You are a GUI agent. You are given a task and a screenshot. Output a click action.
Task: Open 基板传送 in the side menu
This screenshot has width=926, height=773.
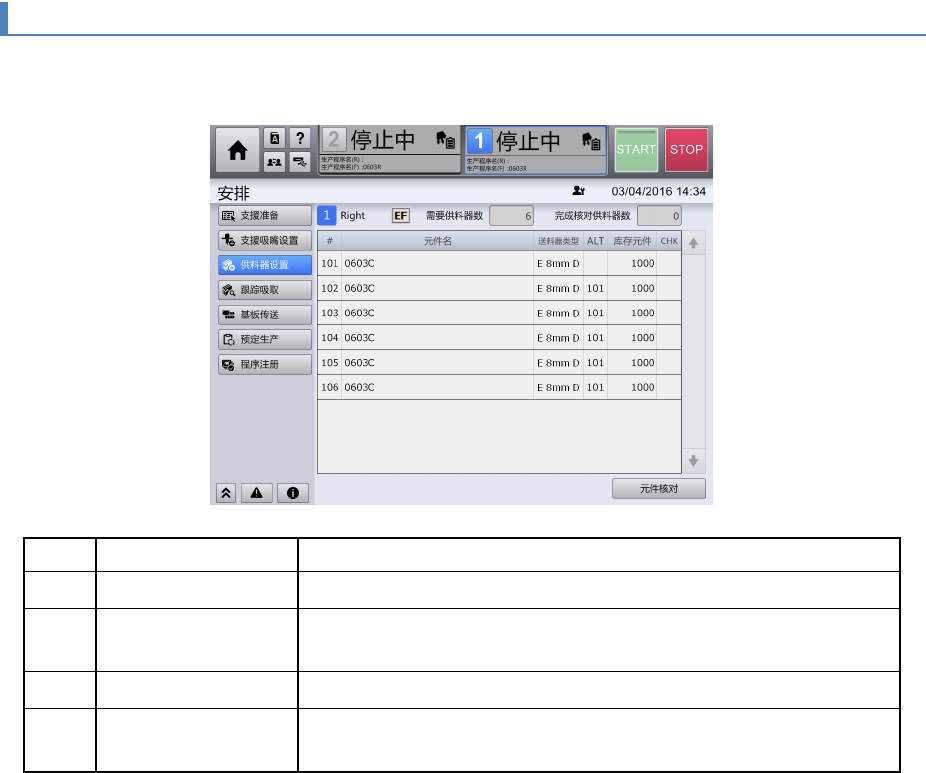[265, 315]
